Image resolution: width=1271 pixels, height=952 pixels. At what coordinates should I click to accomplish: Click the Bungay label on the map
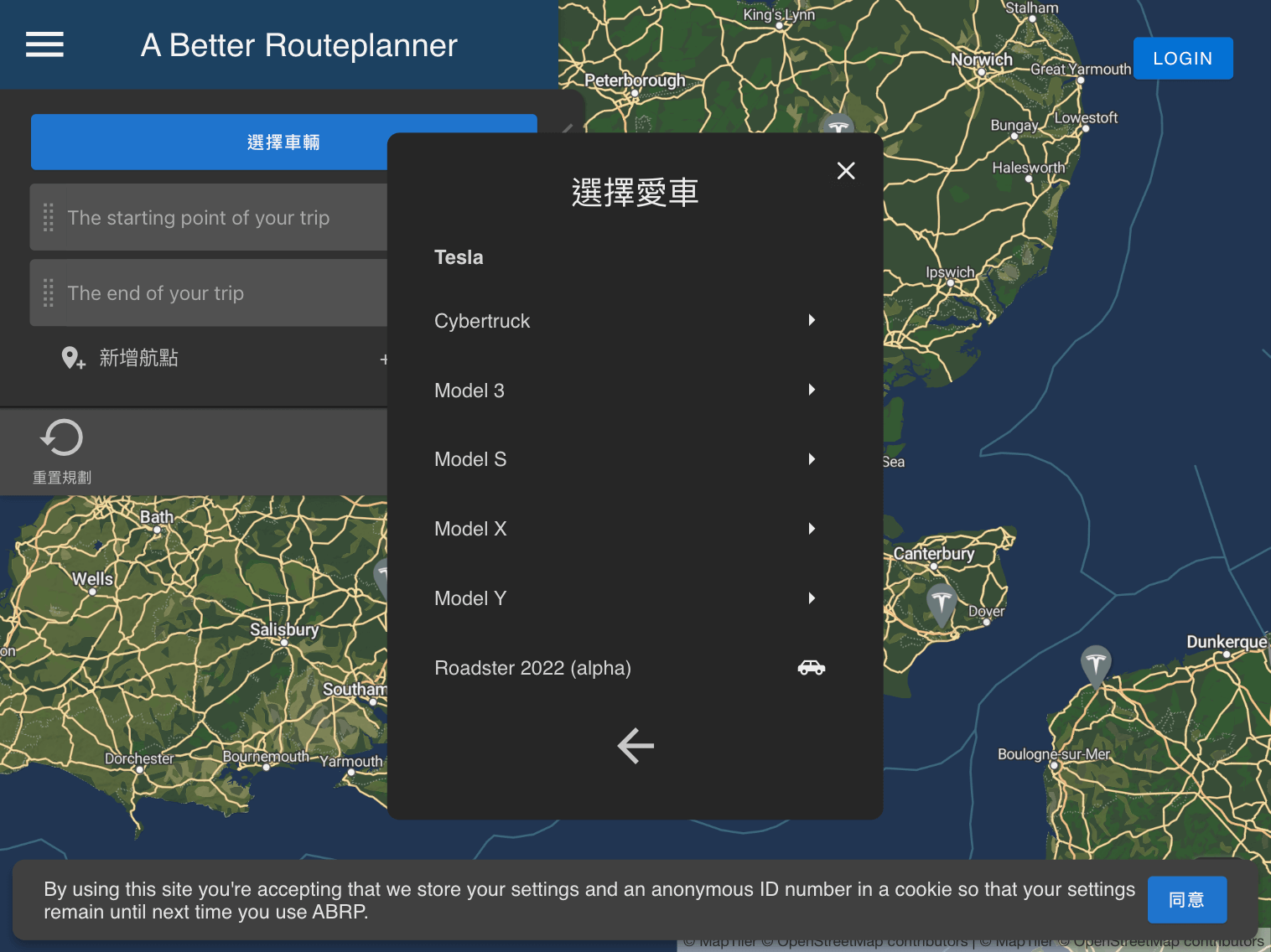[x=1014, y=125]
